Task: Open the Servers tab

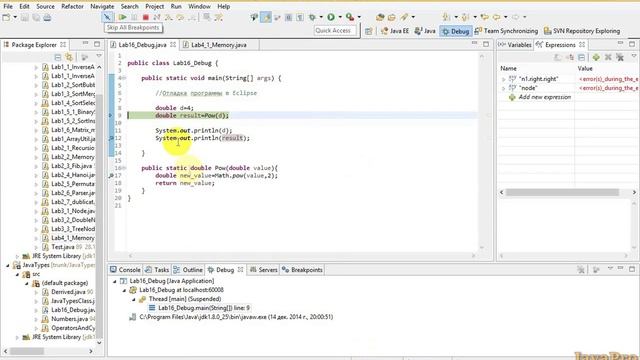Action: 263,270
